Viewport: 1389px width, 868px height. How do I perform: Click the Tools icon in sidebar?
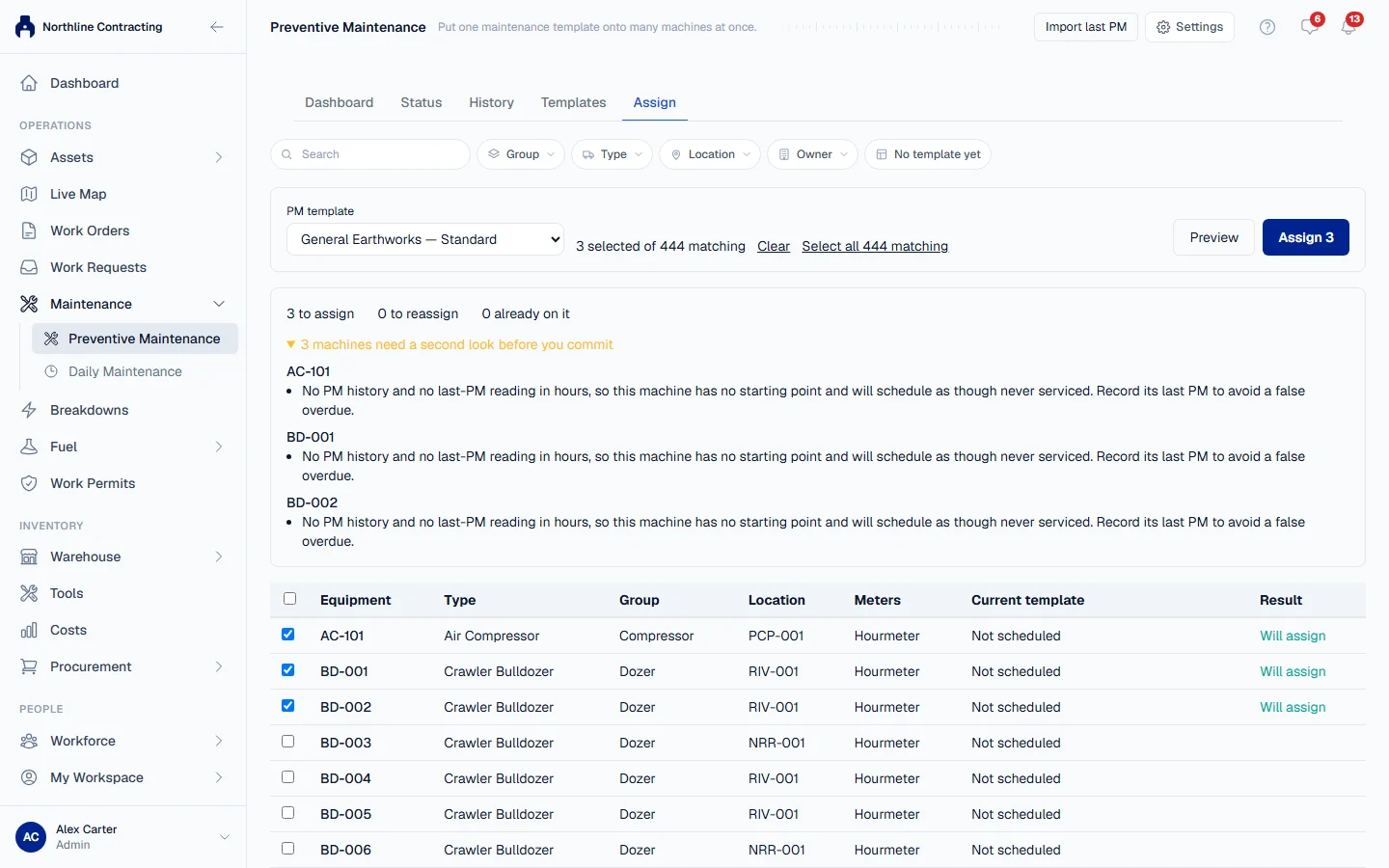point(29,593)
